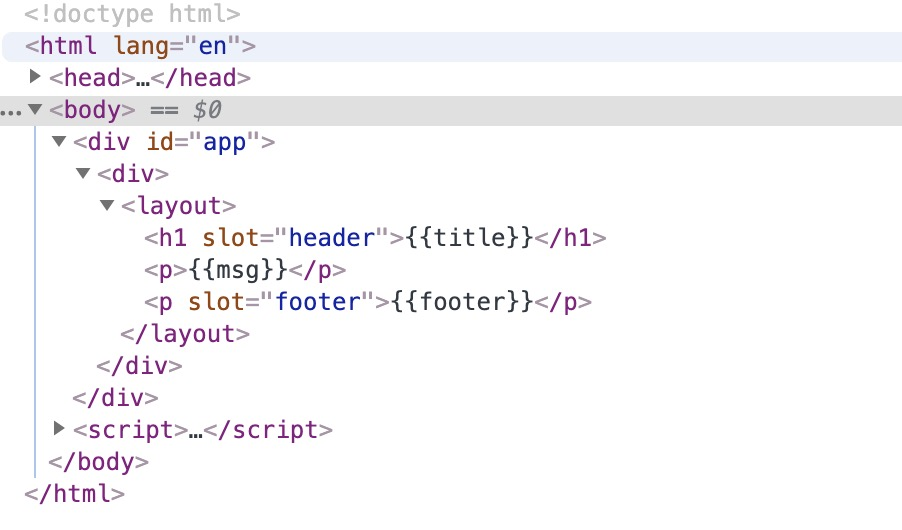This screenshot has width=902, height=530.
Task: Collapse the div id="app" node arrow
Action: tap(59, 141)
